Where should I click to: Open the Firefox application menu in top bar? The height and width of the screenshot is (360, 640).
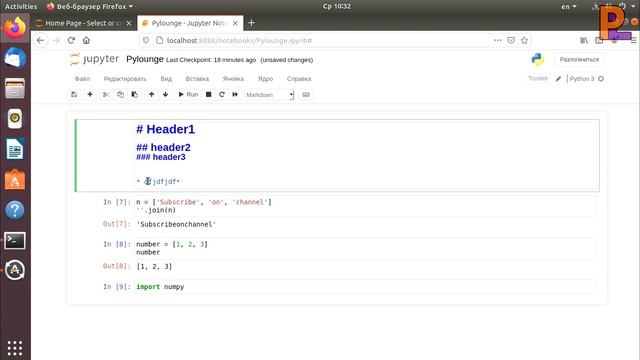coord(90,6)
